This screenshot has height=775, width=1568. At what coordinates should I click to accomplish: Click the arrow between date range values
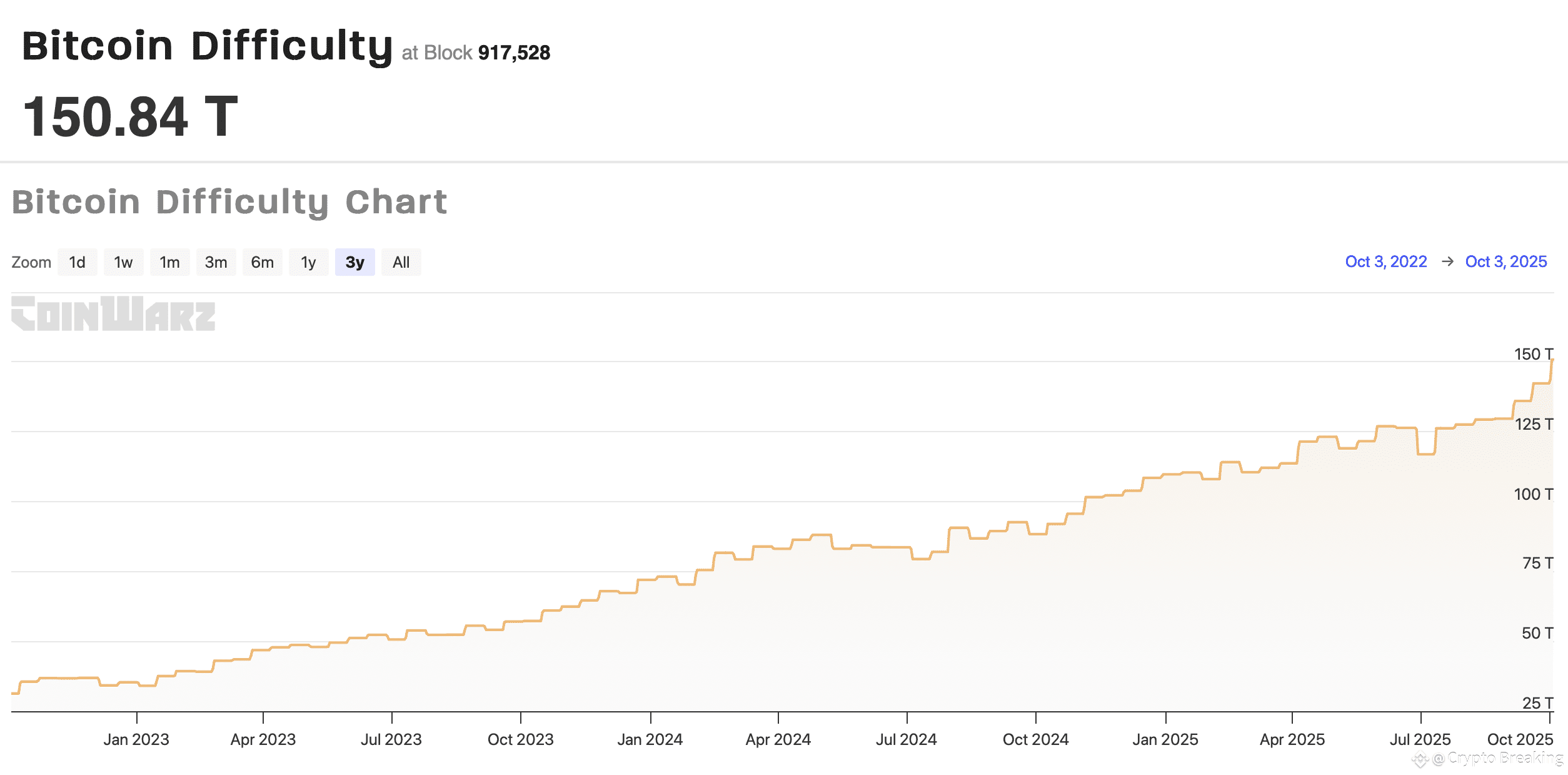tap(1447, 261)
